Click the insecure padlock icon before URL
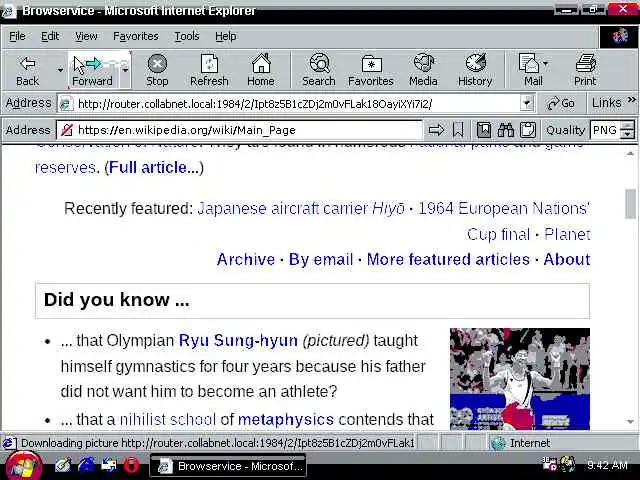Viewport: 640px width, 480px height. coord(67,130)
